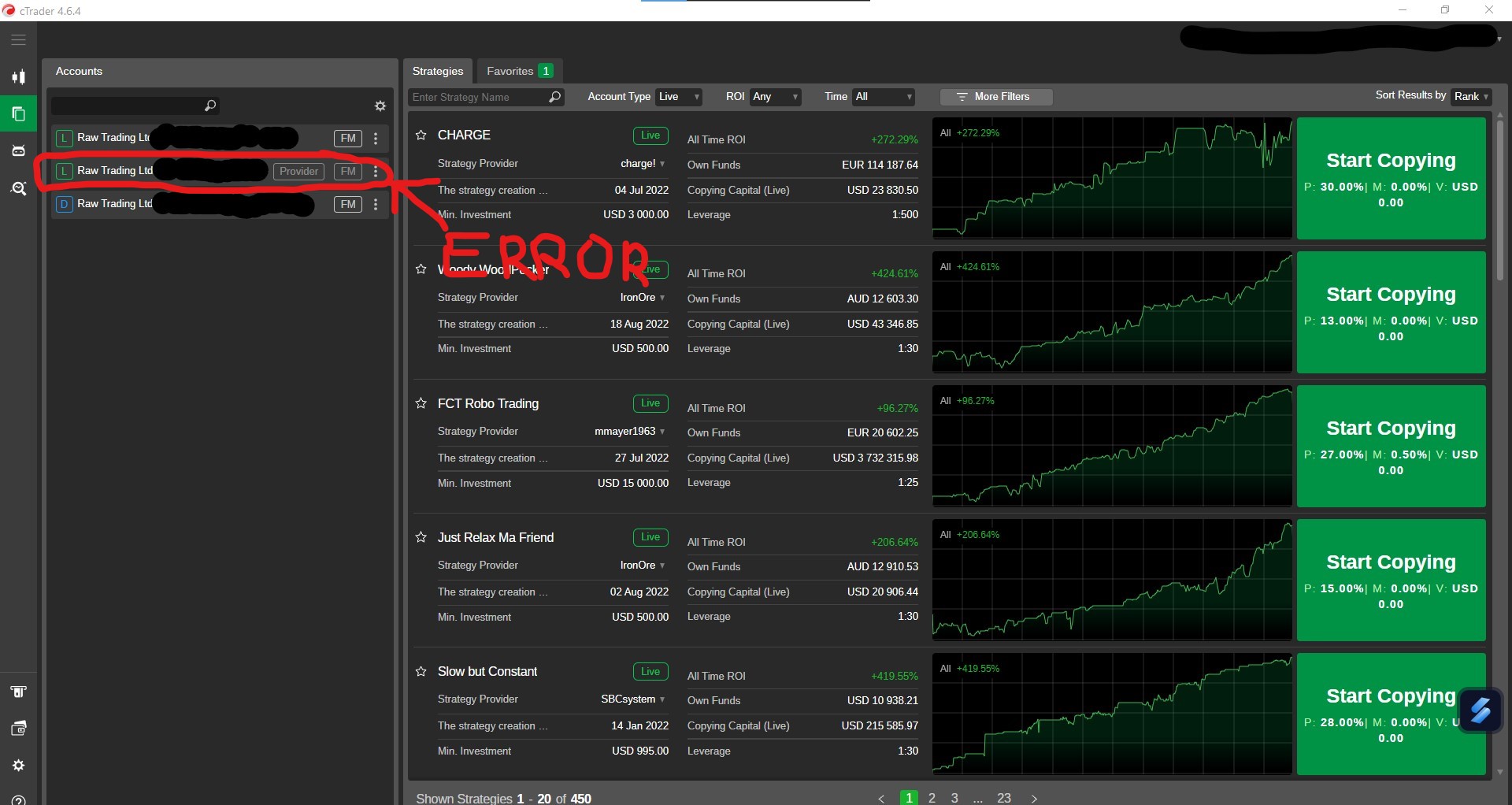
Task: Open the Automate robot icon in sidebar
Action: coord(18,150)
